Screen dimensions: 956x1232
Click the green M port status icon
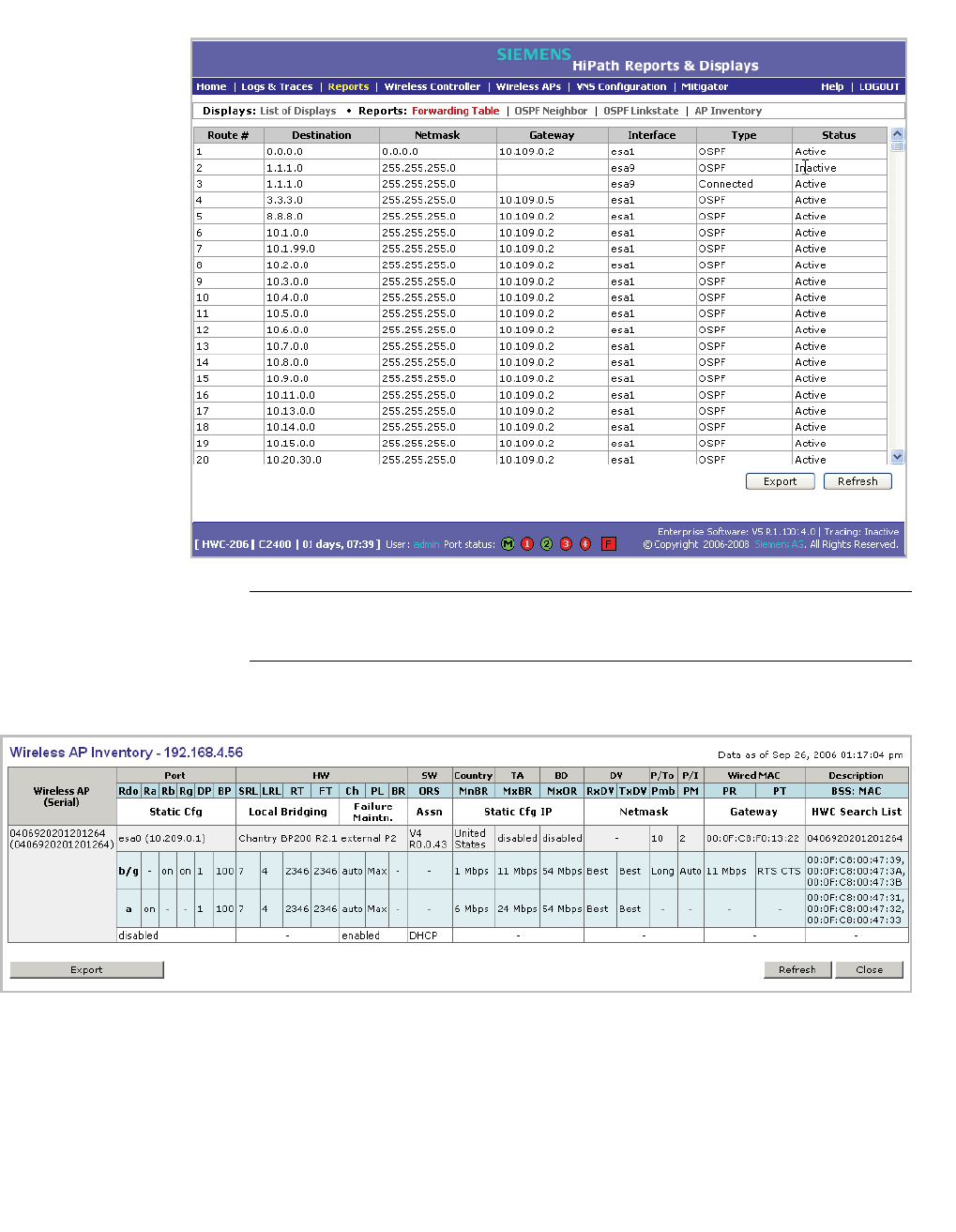tap(508, 544)
